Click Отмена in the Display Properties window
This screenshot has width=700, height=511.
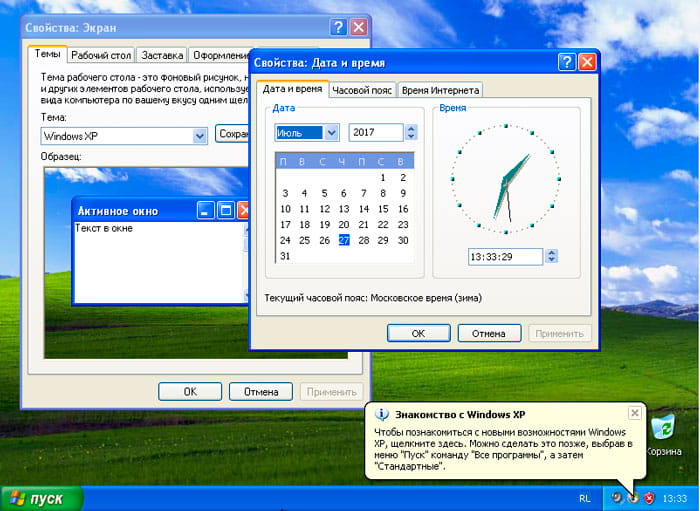click(x=261, y=392)
